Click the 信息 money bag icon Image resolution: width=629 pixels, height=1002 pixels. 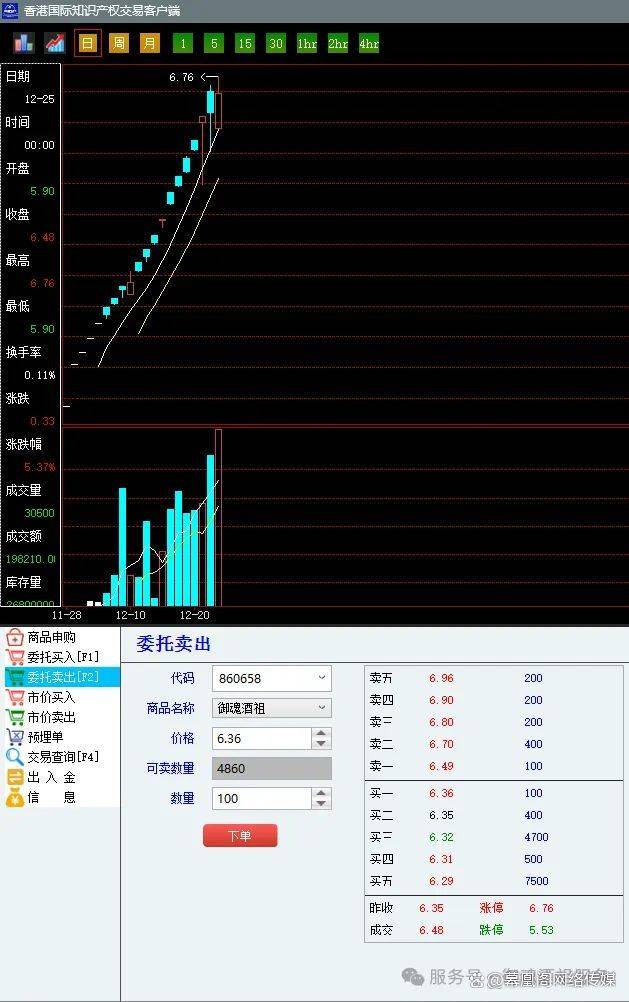click(x=15, y=797)
